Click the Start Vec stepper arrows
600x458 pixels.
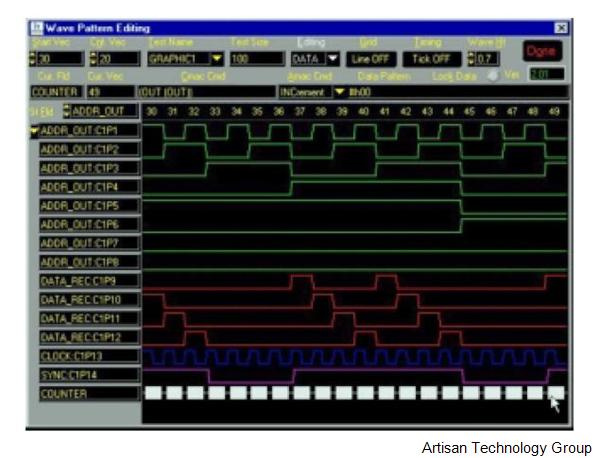pos(32,59)
